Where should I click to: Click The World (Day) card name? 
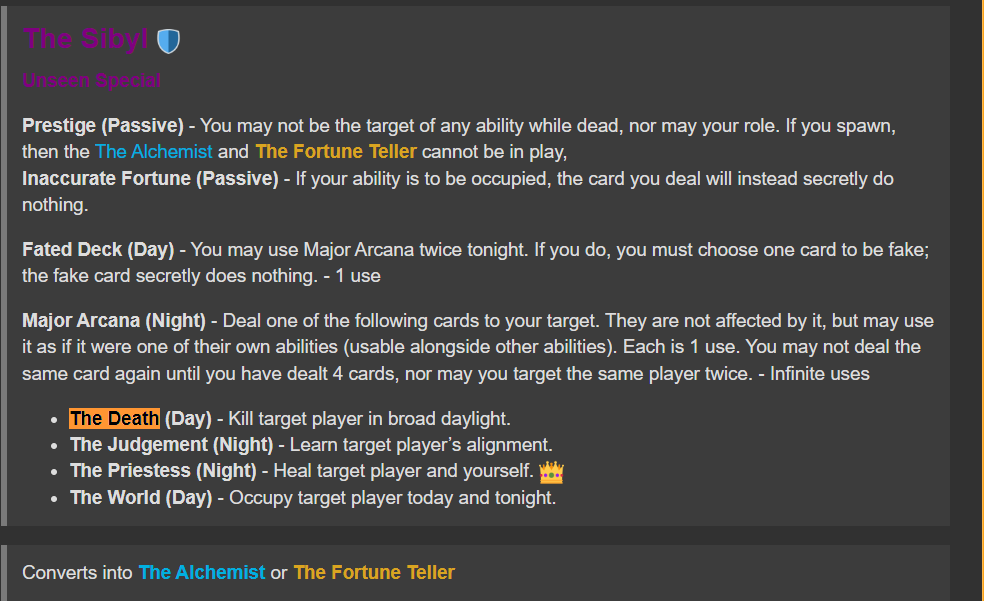point(141,497)
